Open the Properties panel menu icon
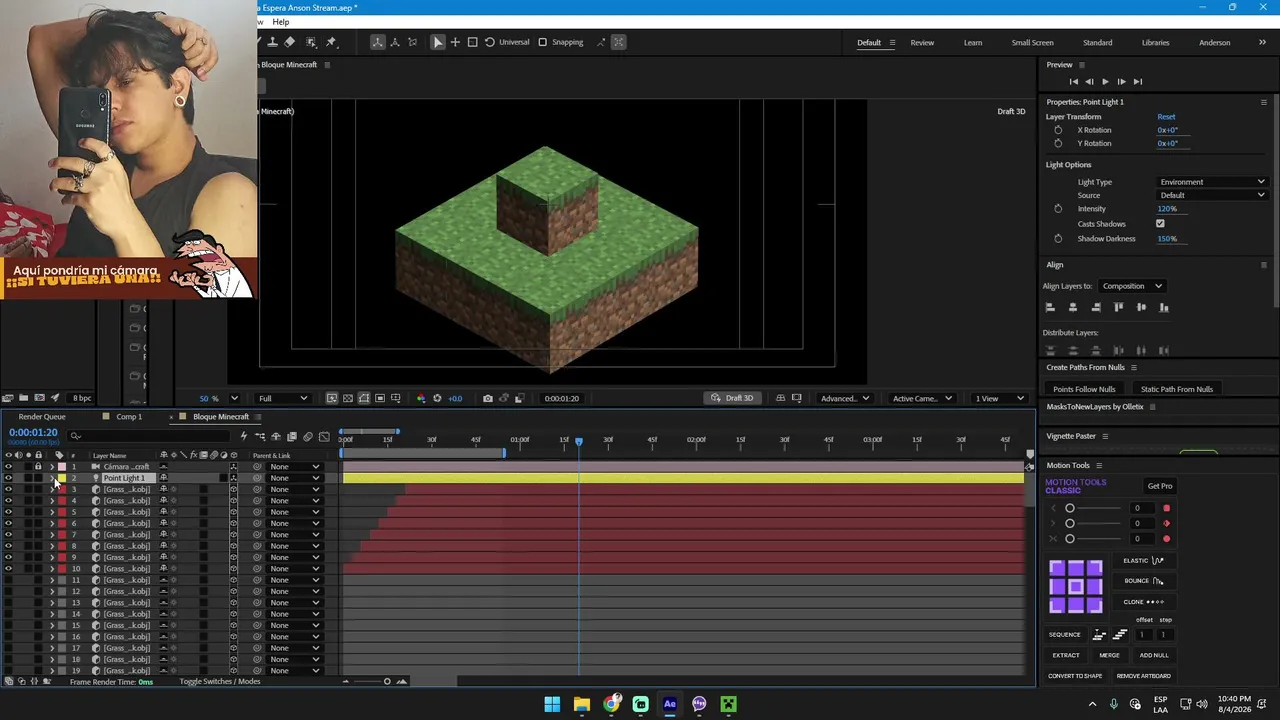The image size is (1280, 720). click(x=1263, y=102)
